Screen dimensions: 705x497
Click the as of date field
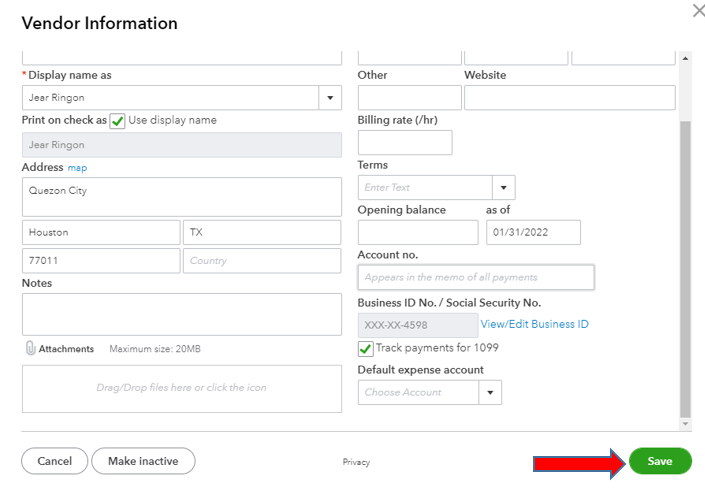click(533, 232)
